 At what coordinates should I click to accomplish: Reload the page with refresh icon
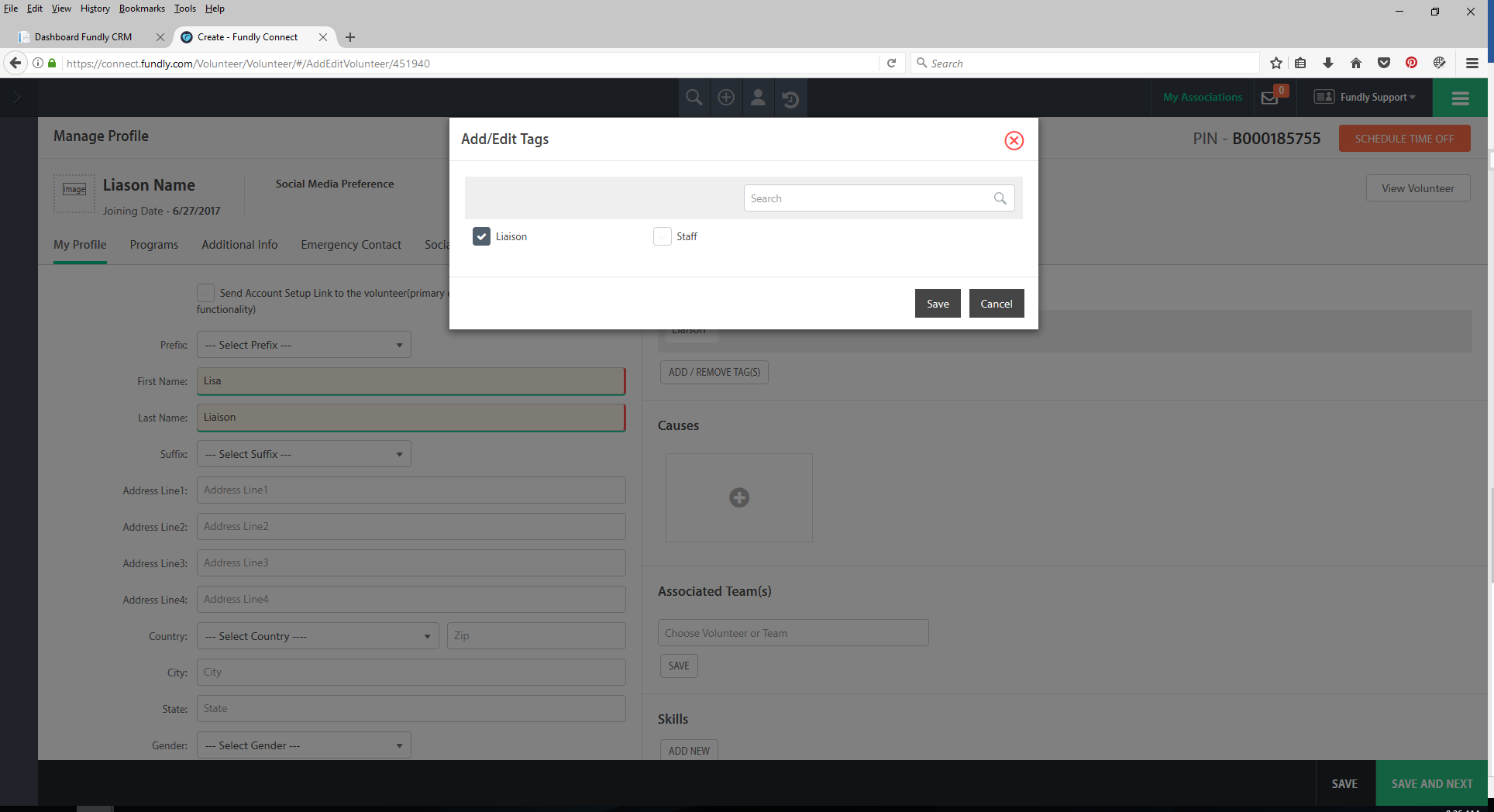tap(891, 63)
